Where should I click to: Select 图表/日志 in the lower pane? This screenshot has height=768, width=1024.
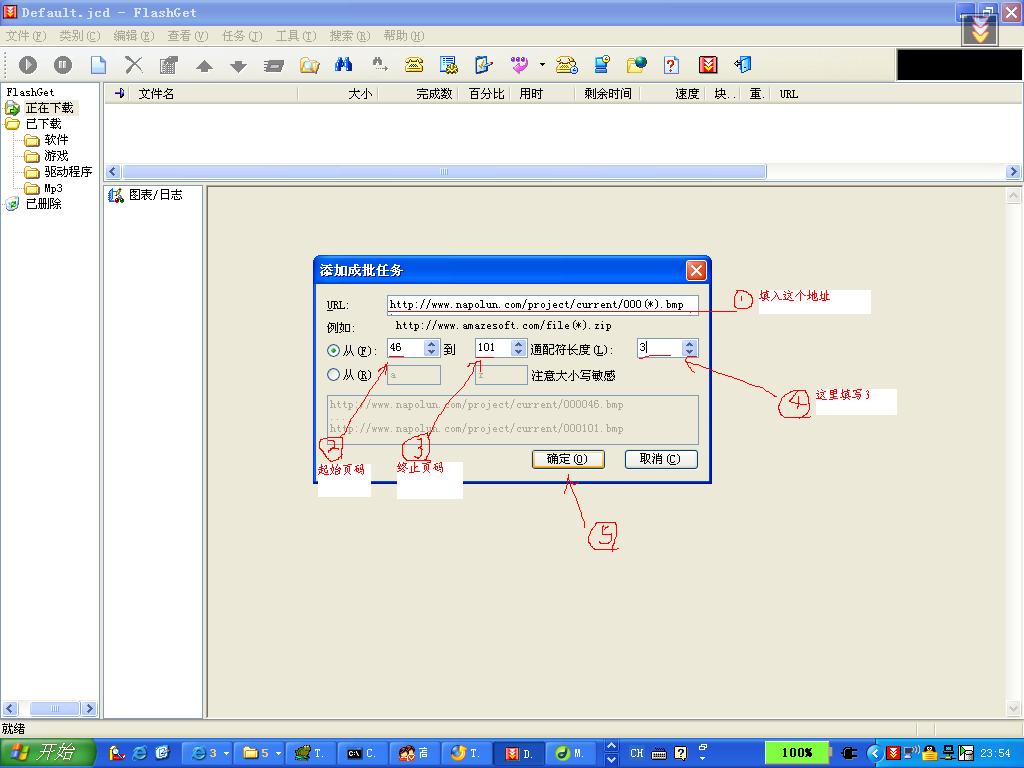[x=155, y=195]
